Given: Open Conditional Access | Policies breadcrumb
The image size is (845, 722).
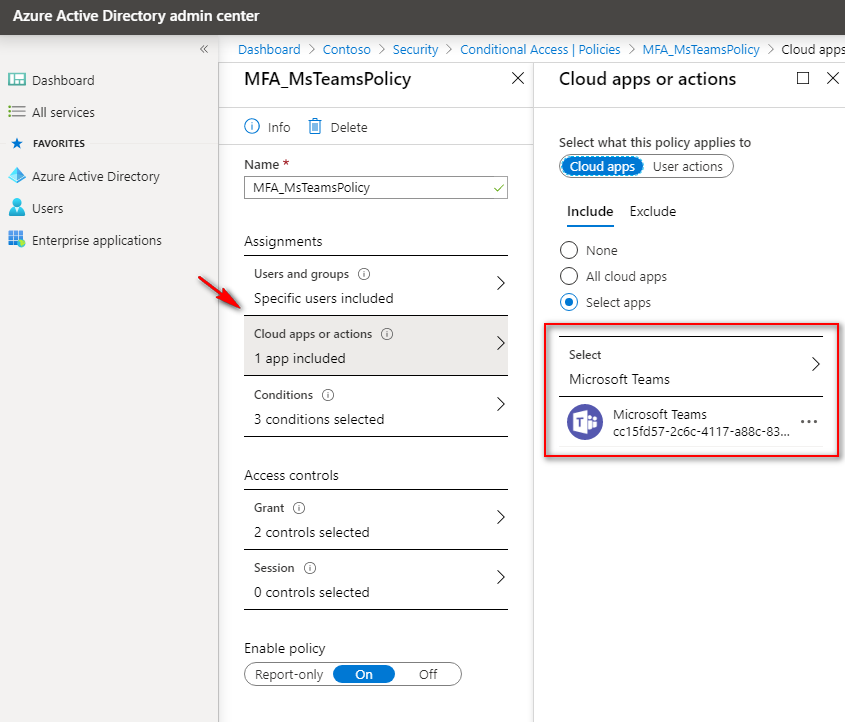Looking at the screenshot, I should 540,50.
